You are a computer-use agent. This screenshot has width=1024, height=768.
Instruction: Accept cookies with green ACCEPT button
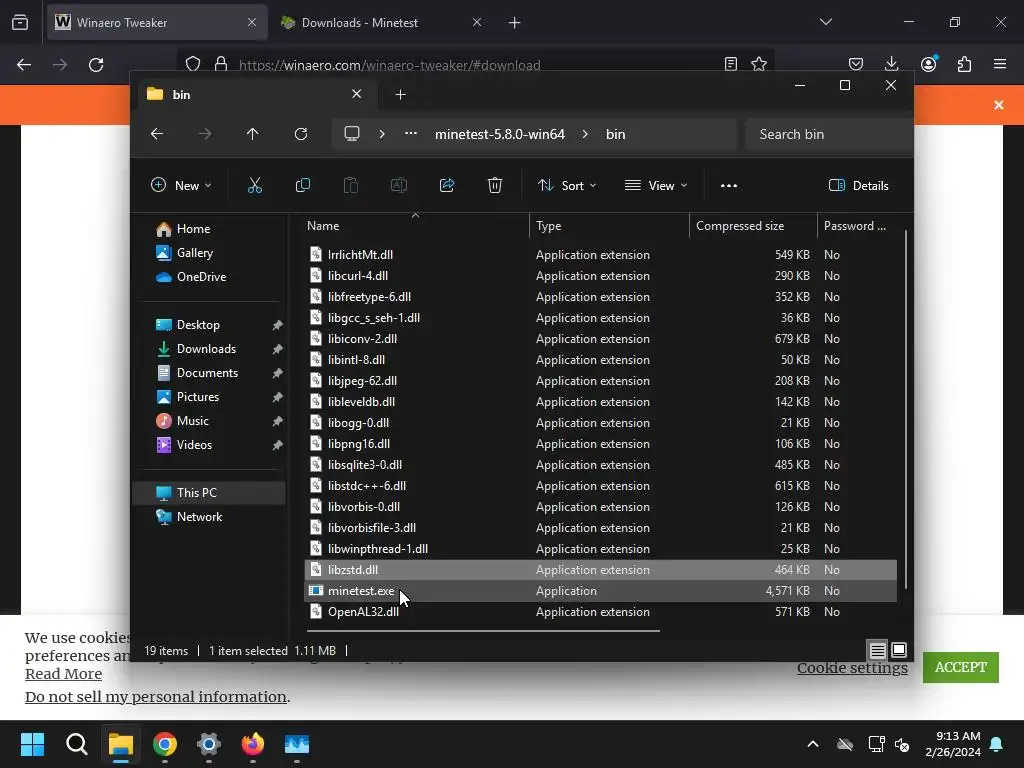point(961,667)
